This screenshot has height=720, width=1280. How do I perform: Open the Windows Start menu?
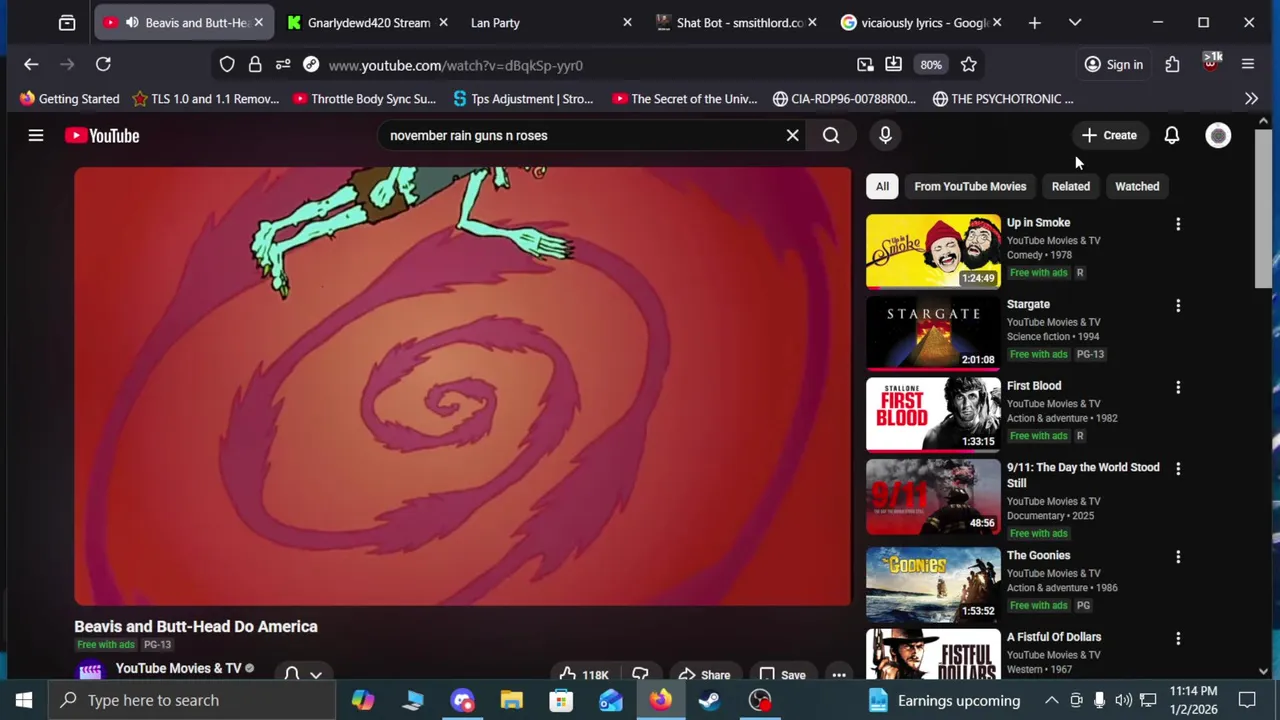click(x=24, y=700)
